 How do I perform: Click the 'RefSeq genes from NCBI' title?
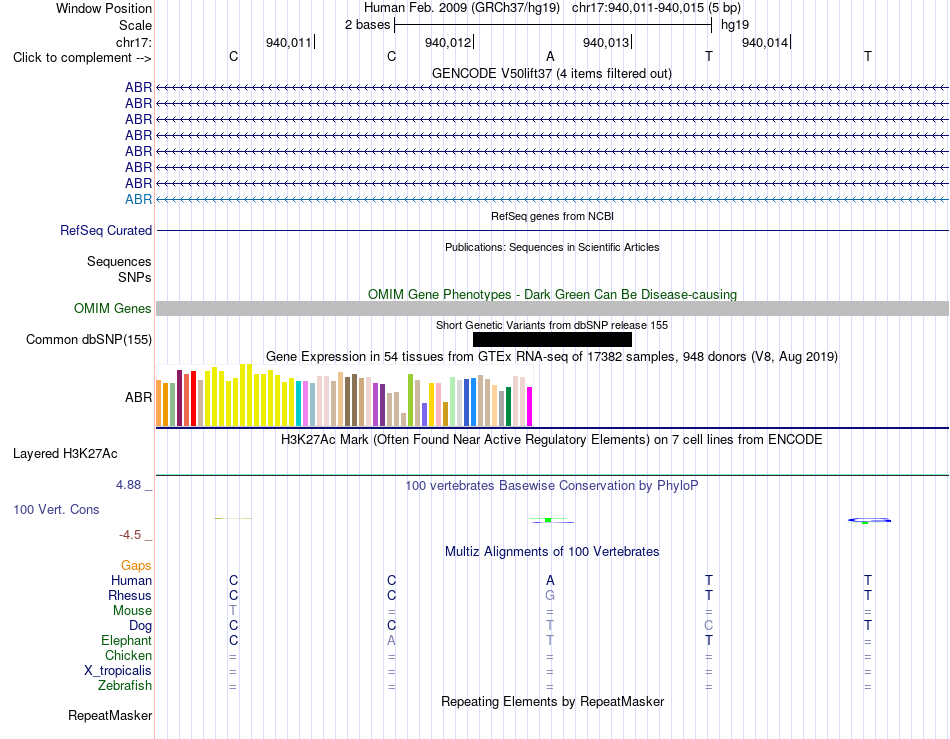552,216
